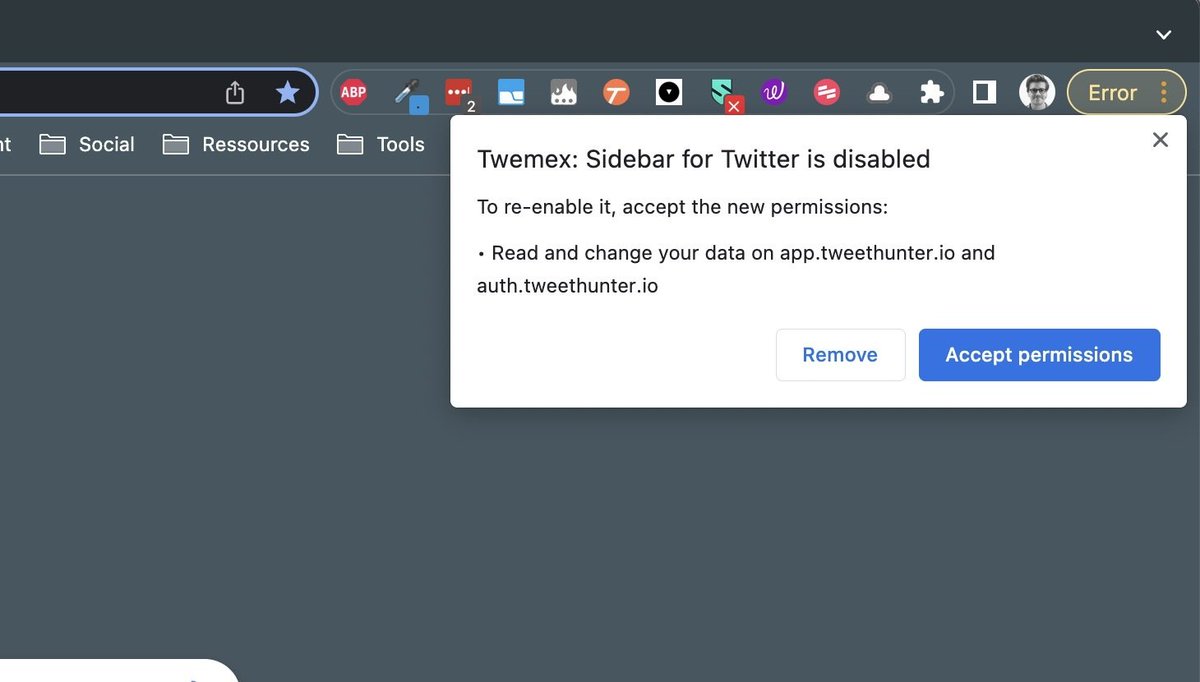Click the blue folder-shaped extension icon
The height and width of the screenshot is (682, 1200).
coord(511,93)
